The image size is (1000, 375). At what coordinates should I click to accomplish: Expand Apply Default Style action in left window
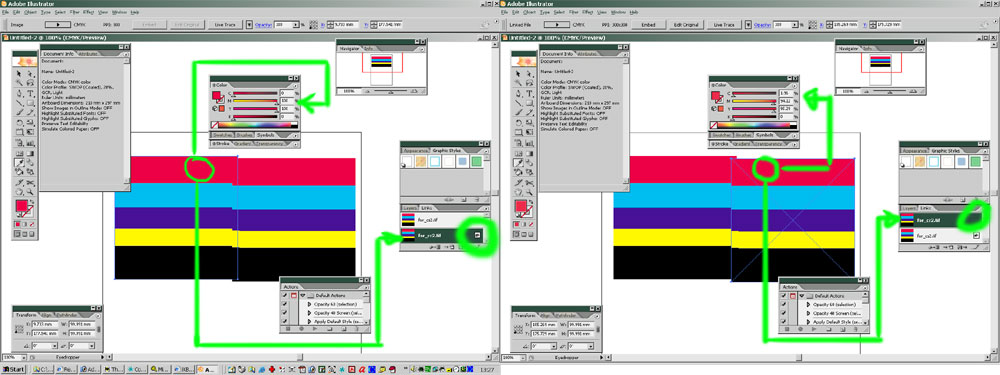tap(309, 321)
